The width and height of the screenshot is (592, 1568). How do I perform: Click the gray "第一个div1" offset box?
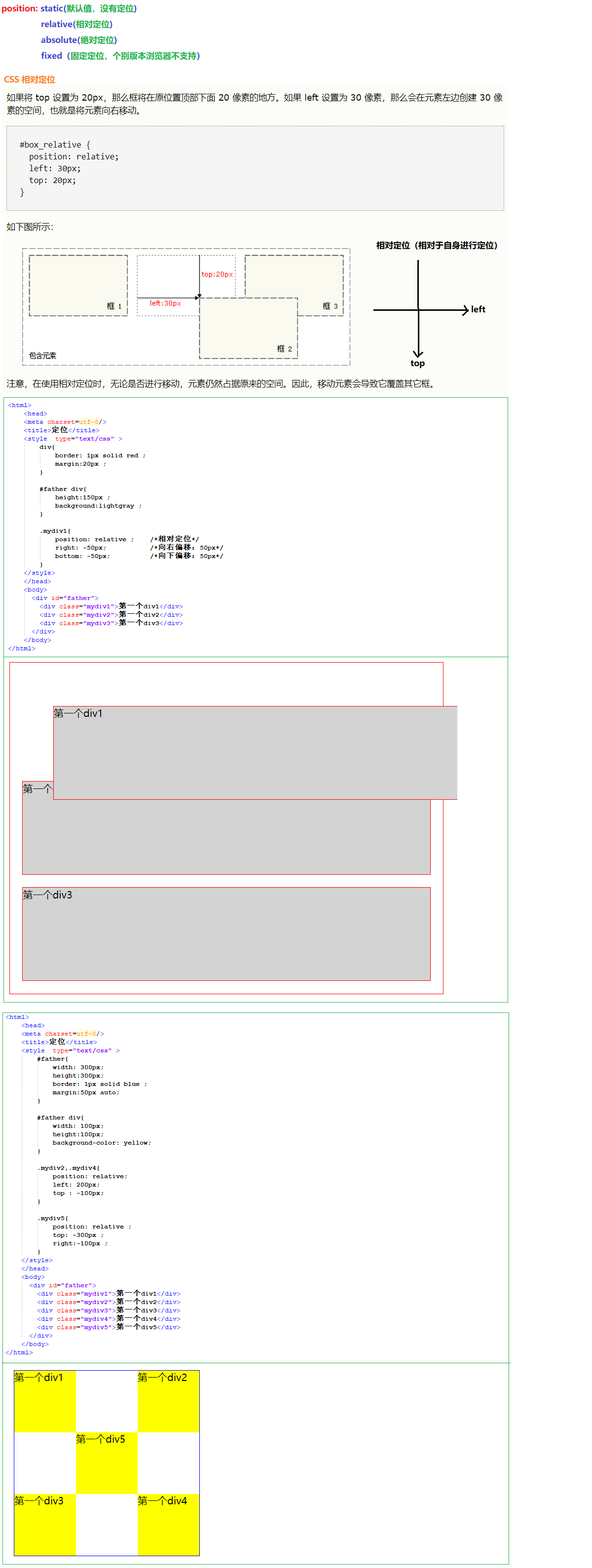(x=255, y=752)
